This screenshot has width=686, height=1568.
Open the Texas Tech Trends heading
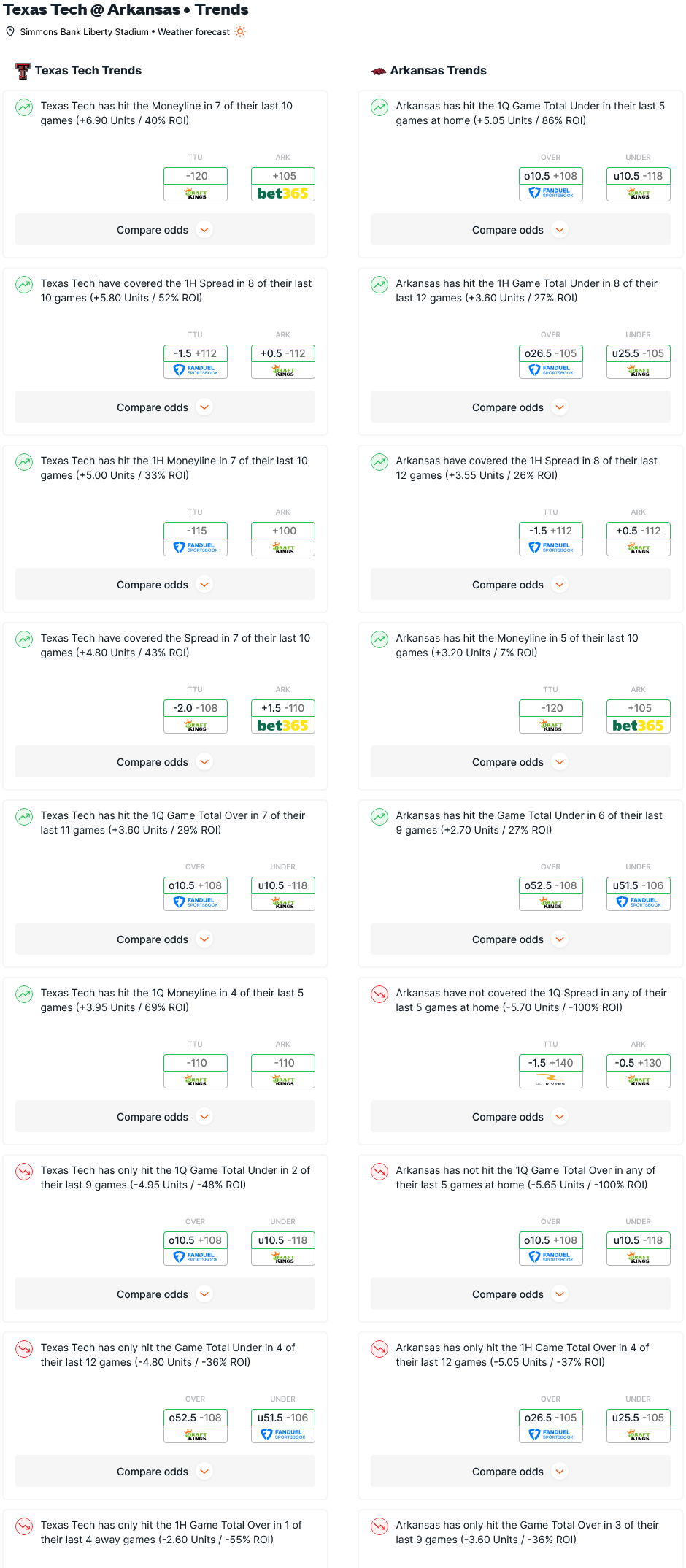(88, 71)
